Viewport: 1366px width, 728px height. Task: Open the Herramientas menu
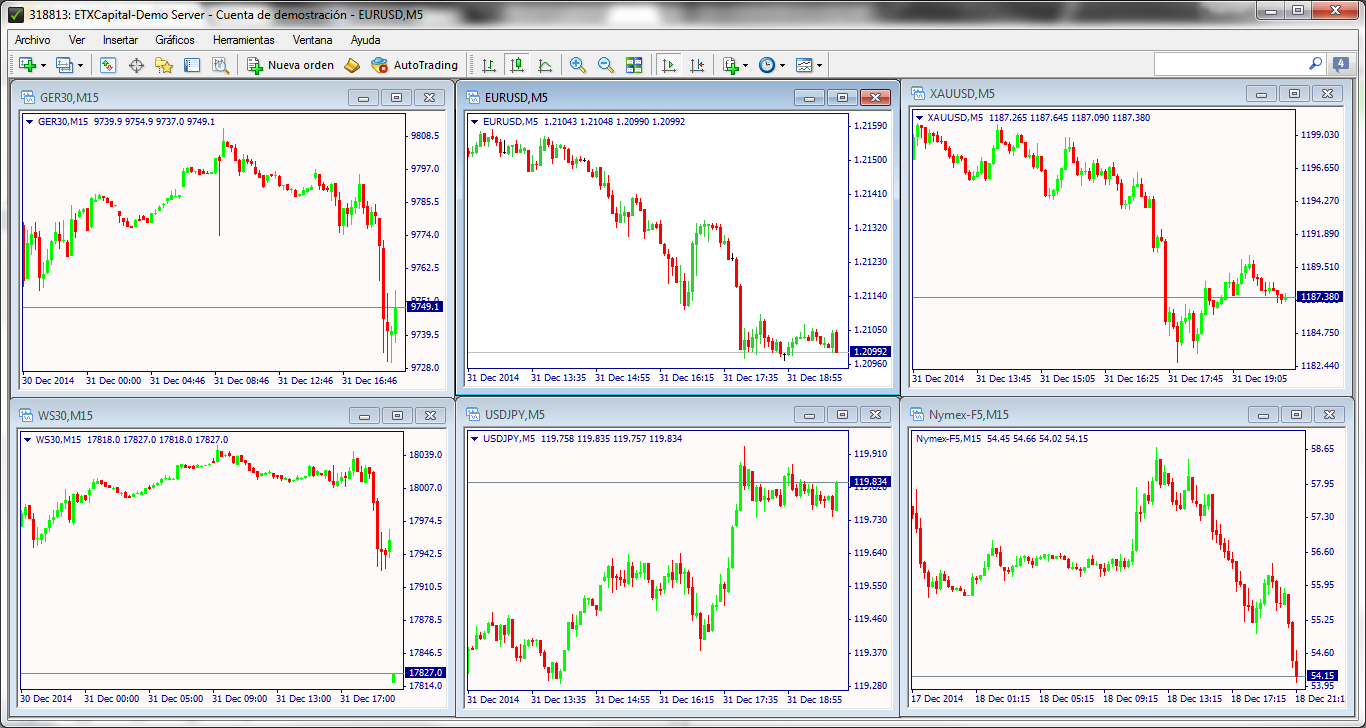[243, 40]
